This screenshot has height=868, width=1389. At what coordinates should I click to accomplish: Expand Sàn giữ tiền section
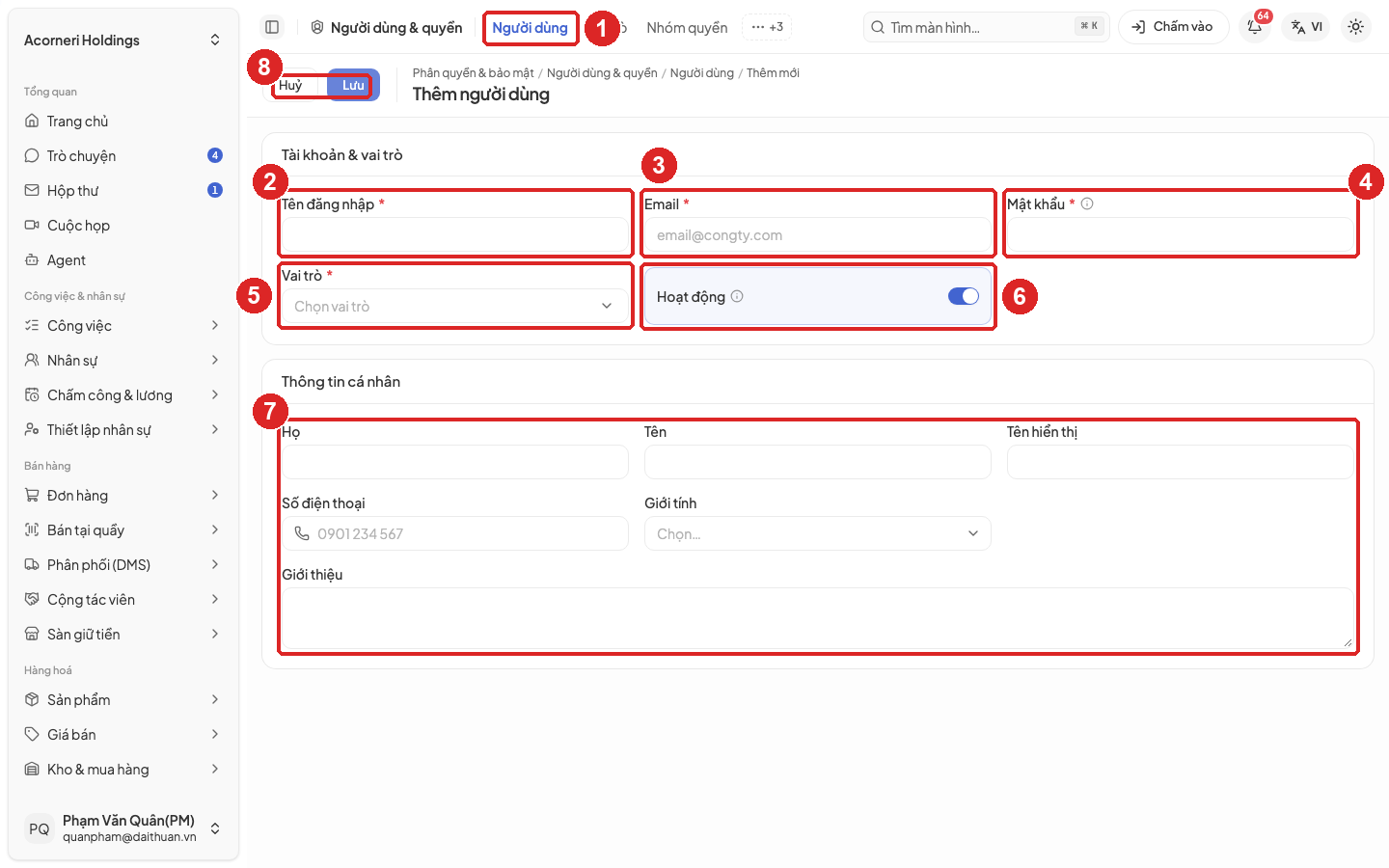coord(123,635)
